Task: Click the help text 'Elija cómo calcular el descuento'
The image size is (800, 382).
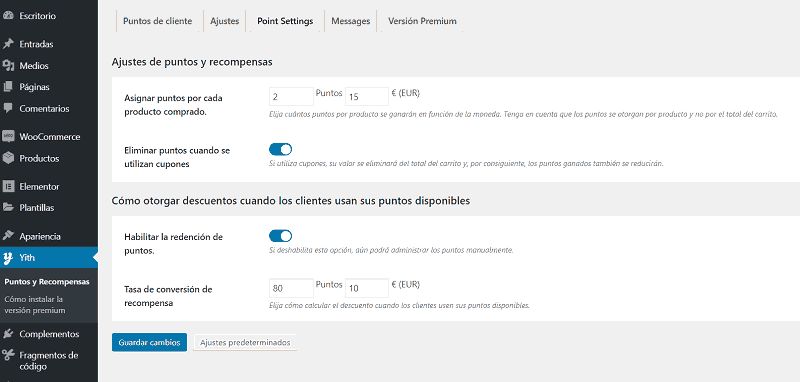Action: (x=399, y=306)
